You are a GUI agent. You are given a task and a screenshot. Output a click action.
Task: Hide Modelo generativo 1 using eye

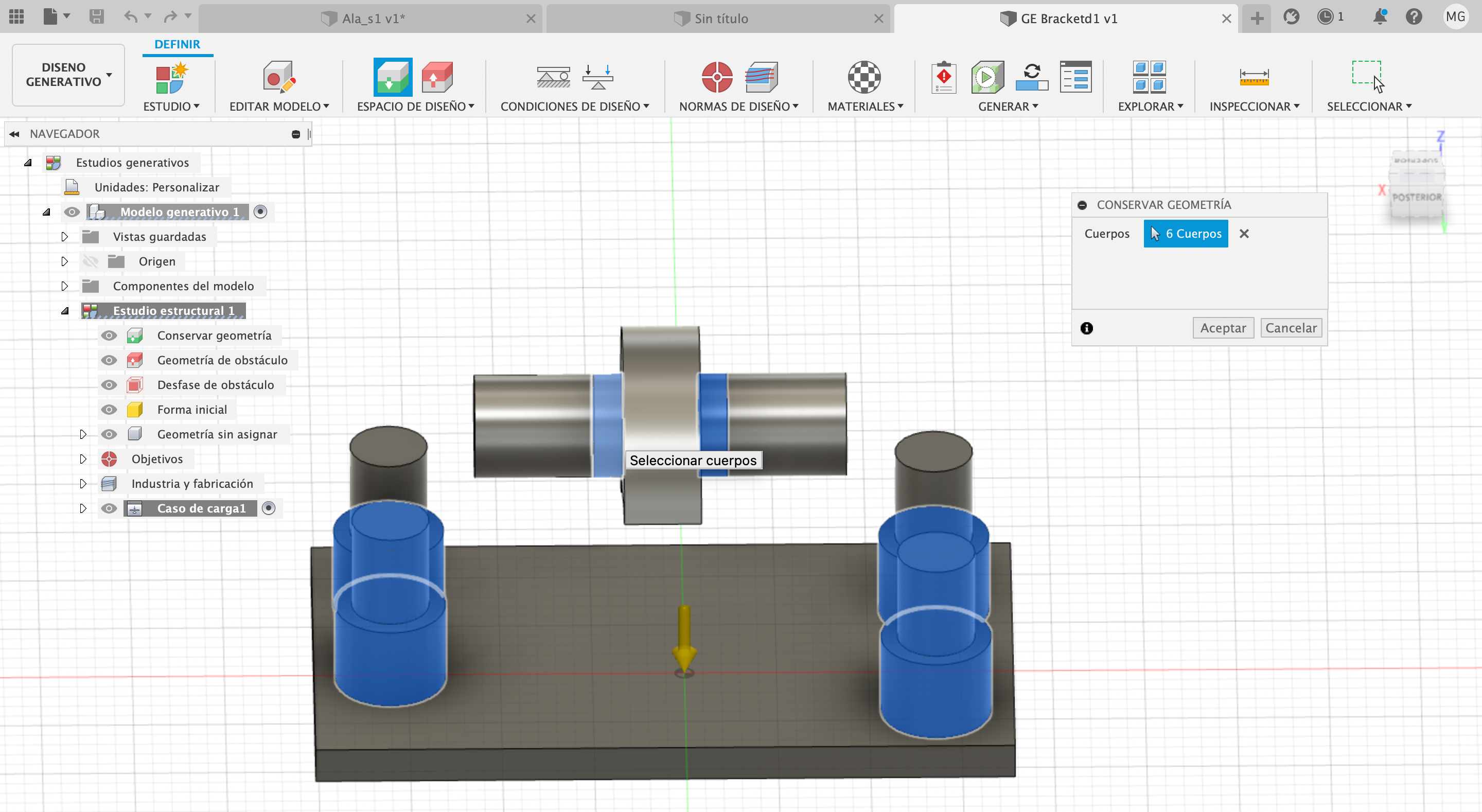(72, 212)
